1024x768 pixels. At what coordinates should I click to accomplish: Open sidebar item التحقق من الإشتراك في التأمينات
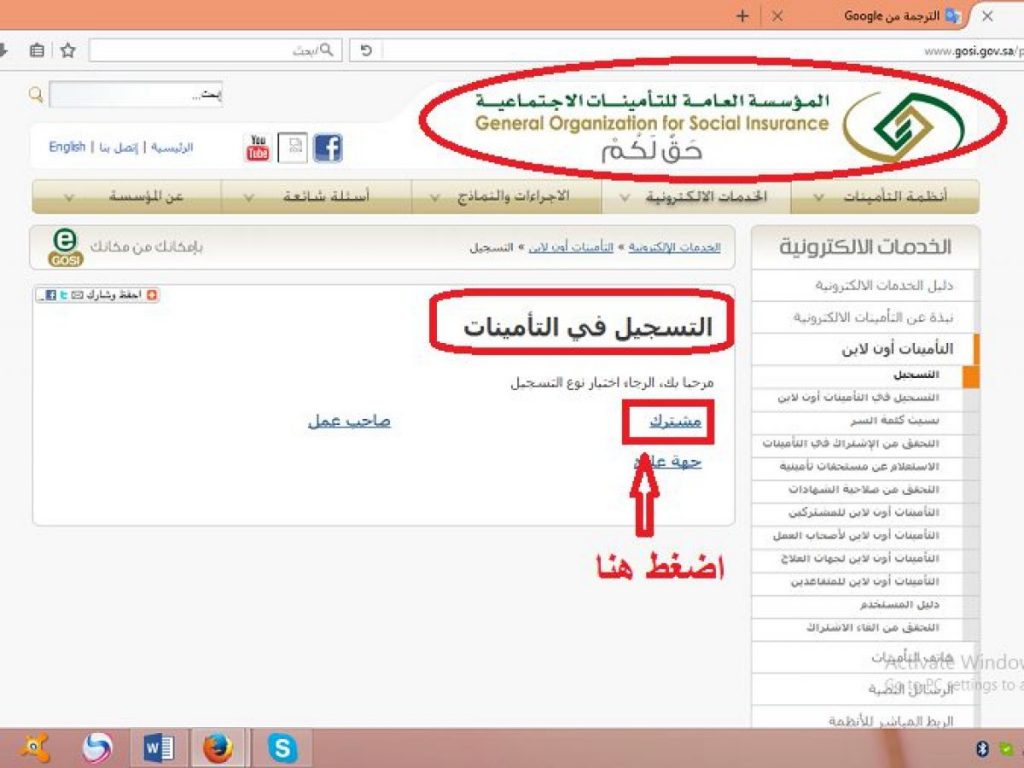click(851, 443)
